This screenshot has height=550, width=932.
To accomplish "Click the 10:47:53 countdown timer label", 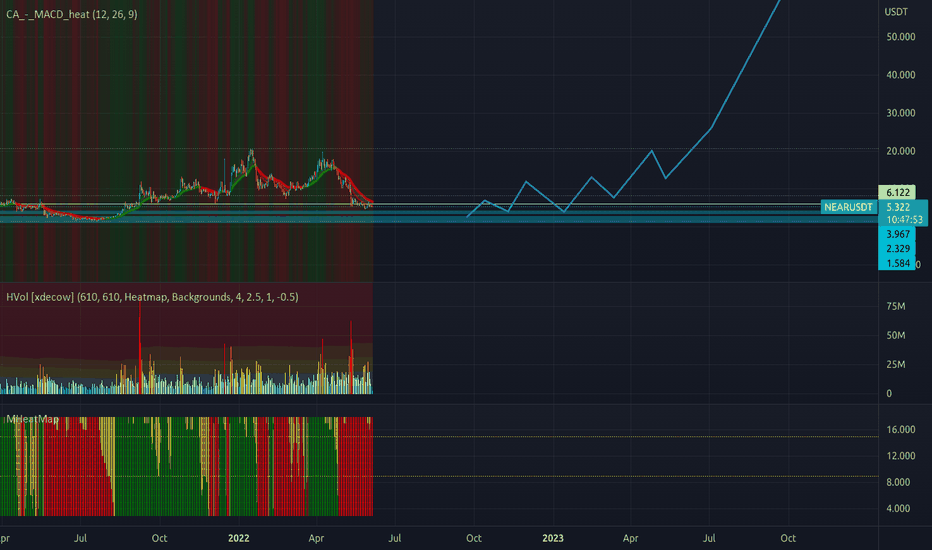I will coord(904,219).
